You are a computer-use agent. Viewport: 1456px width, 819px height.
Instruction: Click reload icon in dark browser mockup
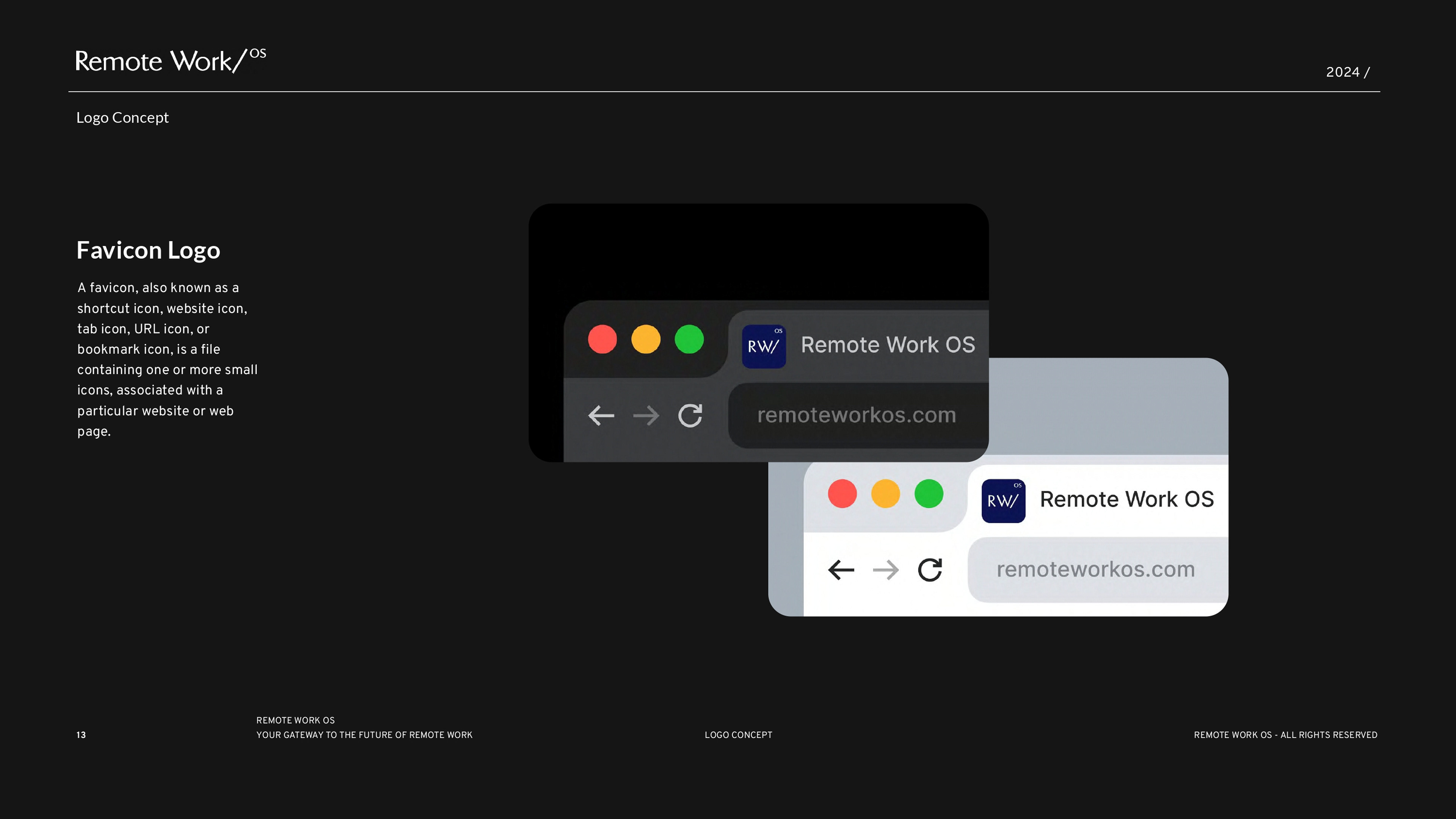(x=690, y=416)
